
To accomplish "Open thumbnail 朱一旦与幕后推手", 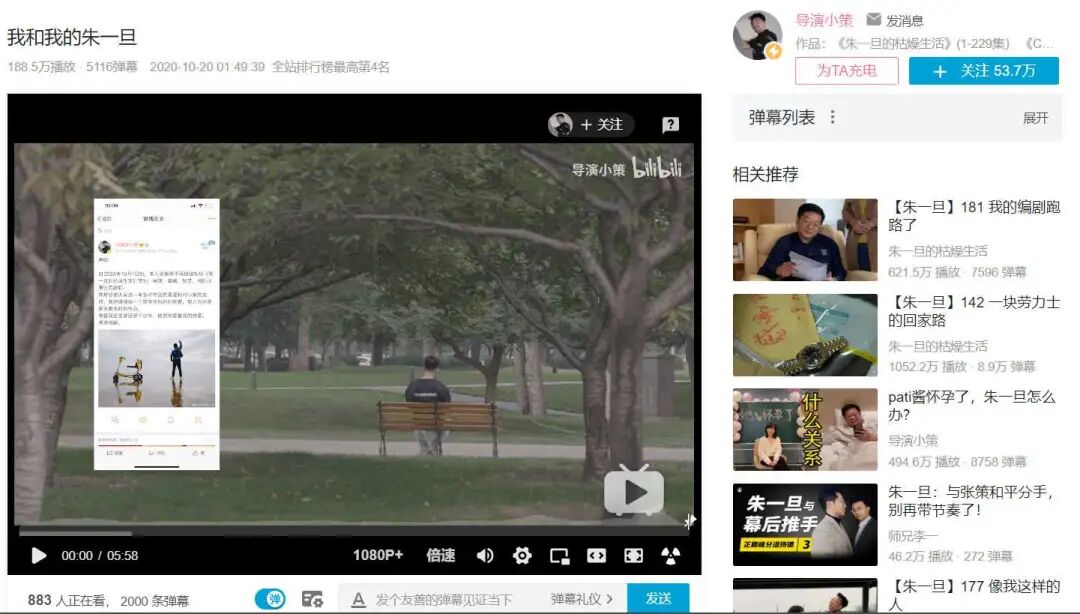I will 805,524.
